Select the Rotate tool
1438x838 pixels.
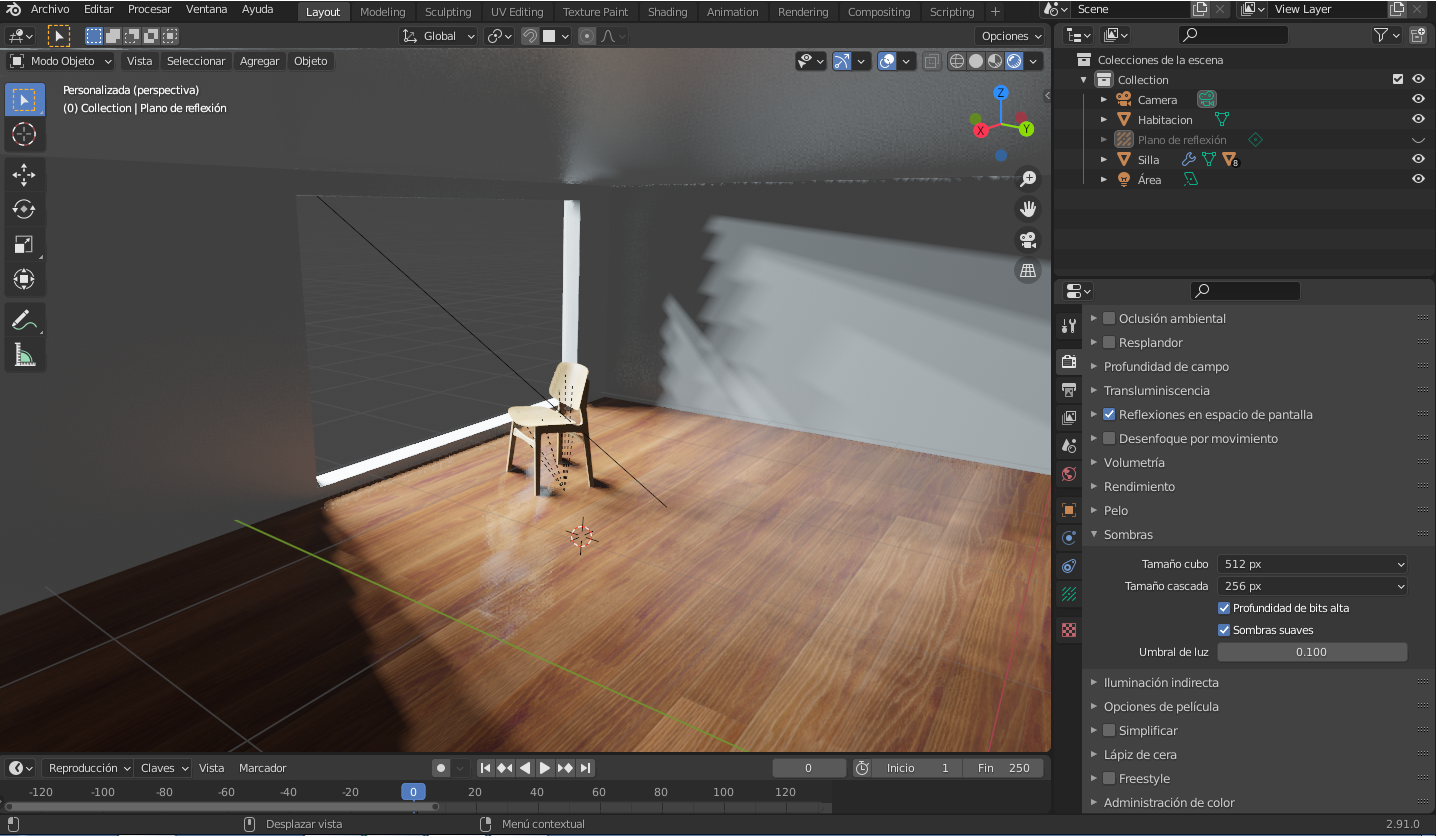click(24, 209)
